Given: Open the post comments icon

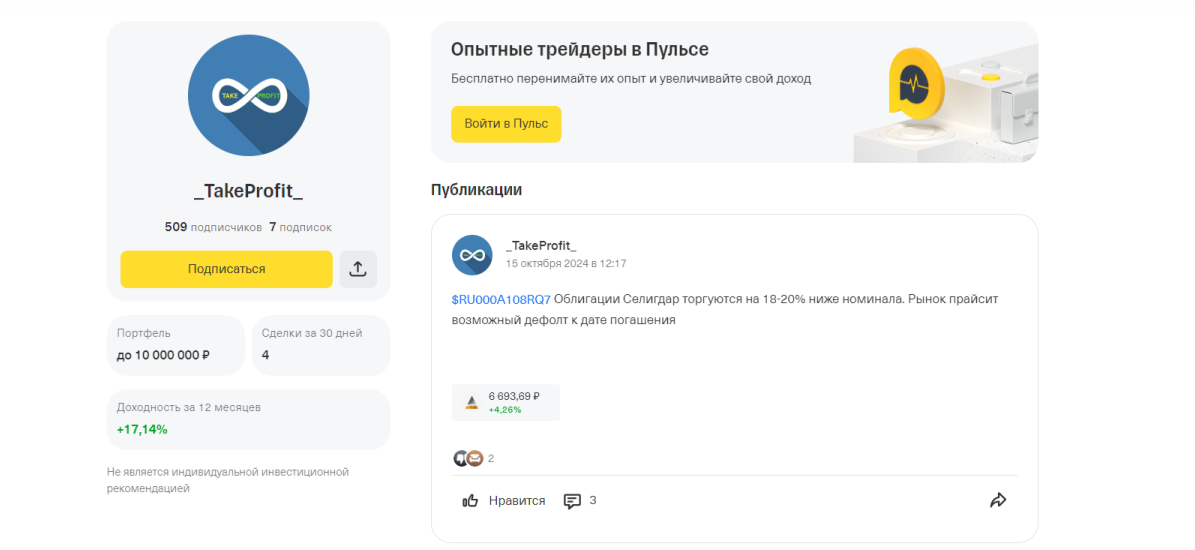Looking at the screenshot, I should (x=572, y=501).
